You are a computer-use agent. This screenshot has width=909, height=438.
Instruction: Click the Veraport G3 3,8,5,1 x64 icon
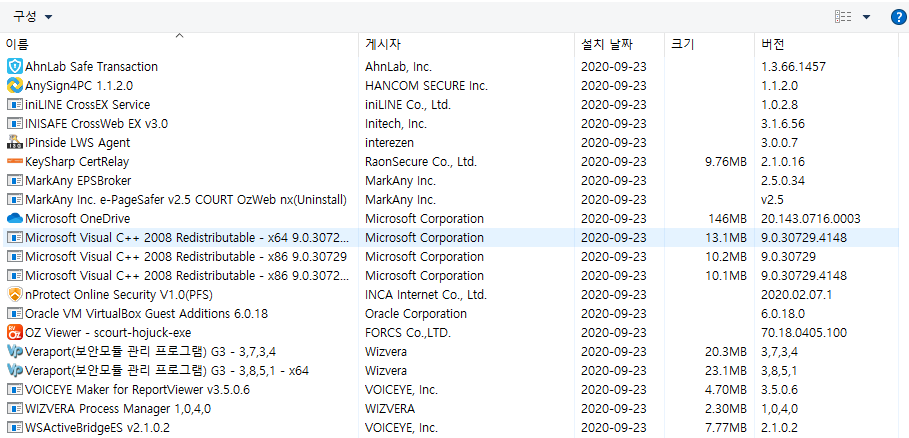point(14,371)
